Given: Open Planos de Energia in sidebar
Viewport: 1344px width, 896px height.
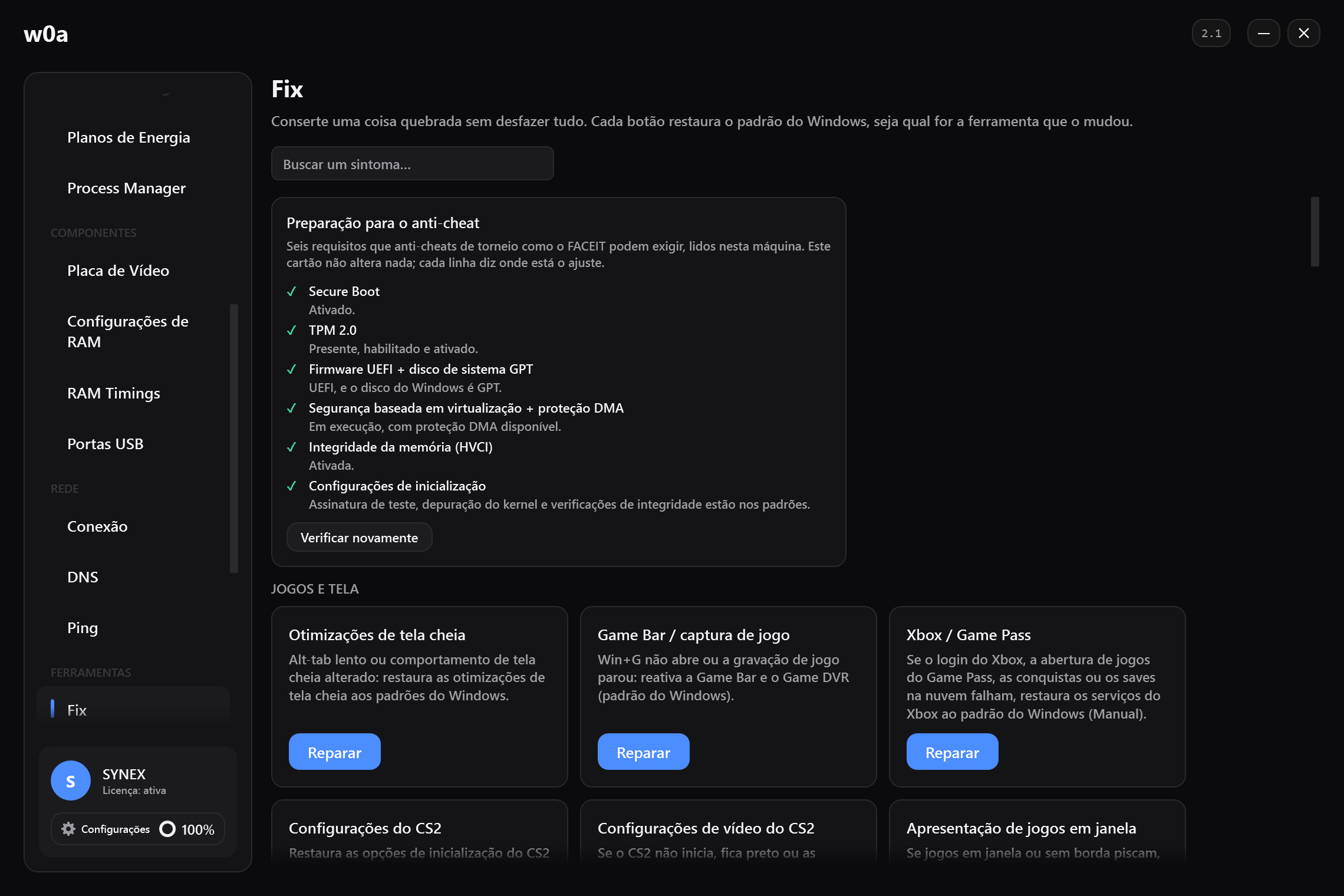Looking at the screenshot, I should click(129, 137).
